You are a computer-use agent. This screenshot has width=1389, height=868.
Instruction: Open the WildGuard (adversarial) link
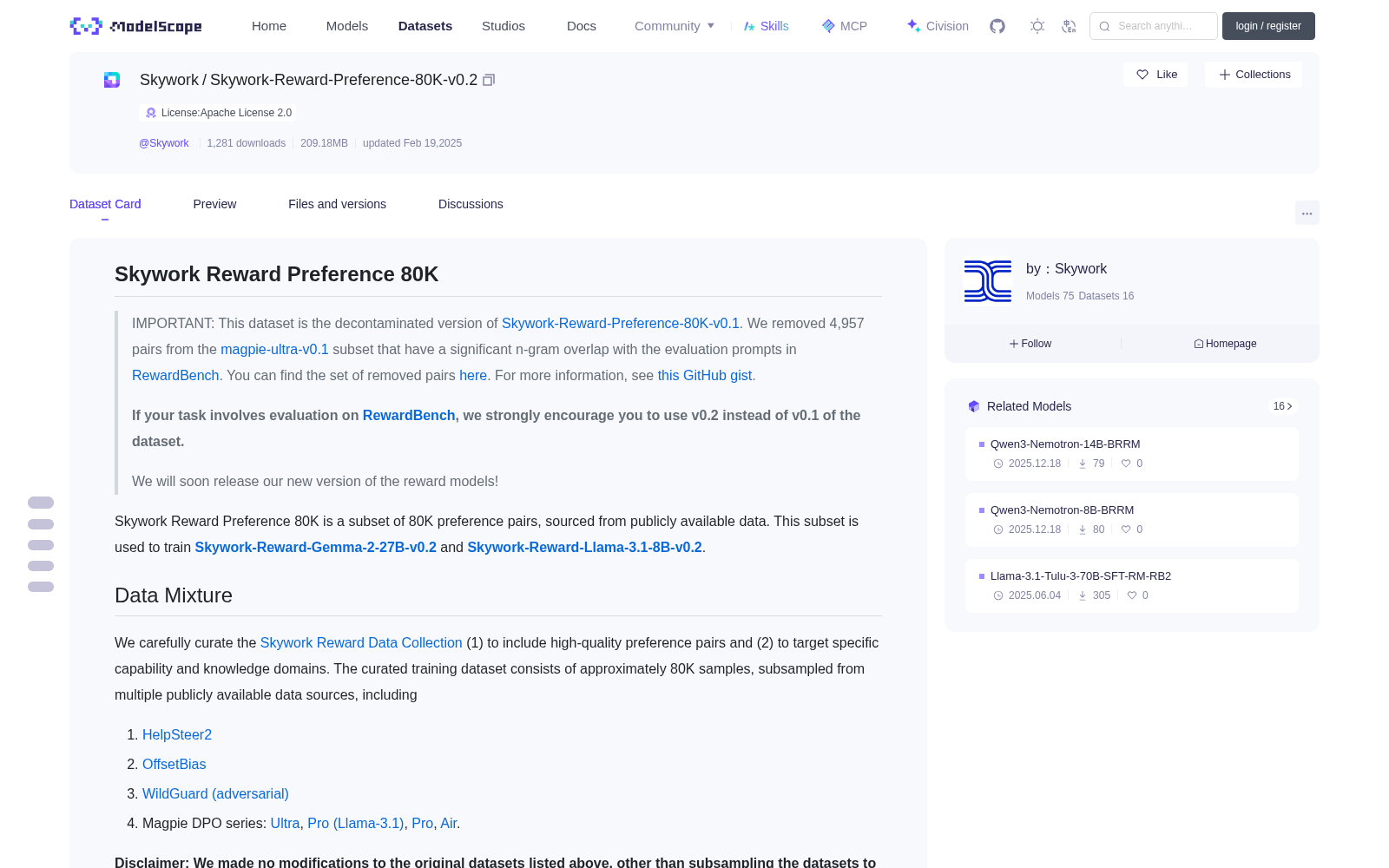point(215,793)
